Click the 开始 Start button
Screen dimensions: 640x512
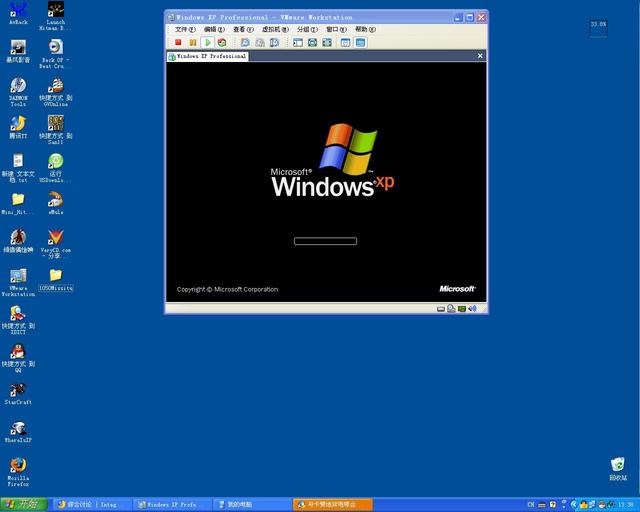click(24, 504)
